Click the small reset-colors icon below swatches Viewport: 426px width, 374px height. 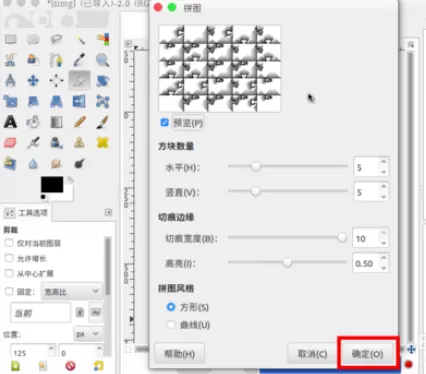pyautogui.click(x=43, y=197)
